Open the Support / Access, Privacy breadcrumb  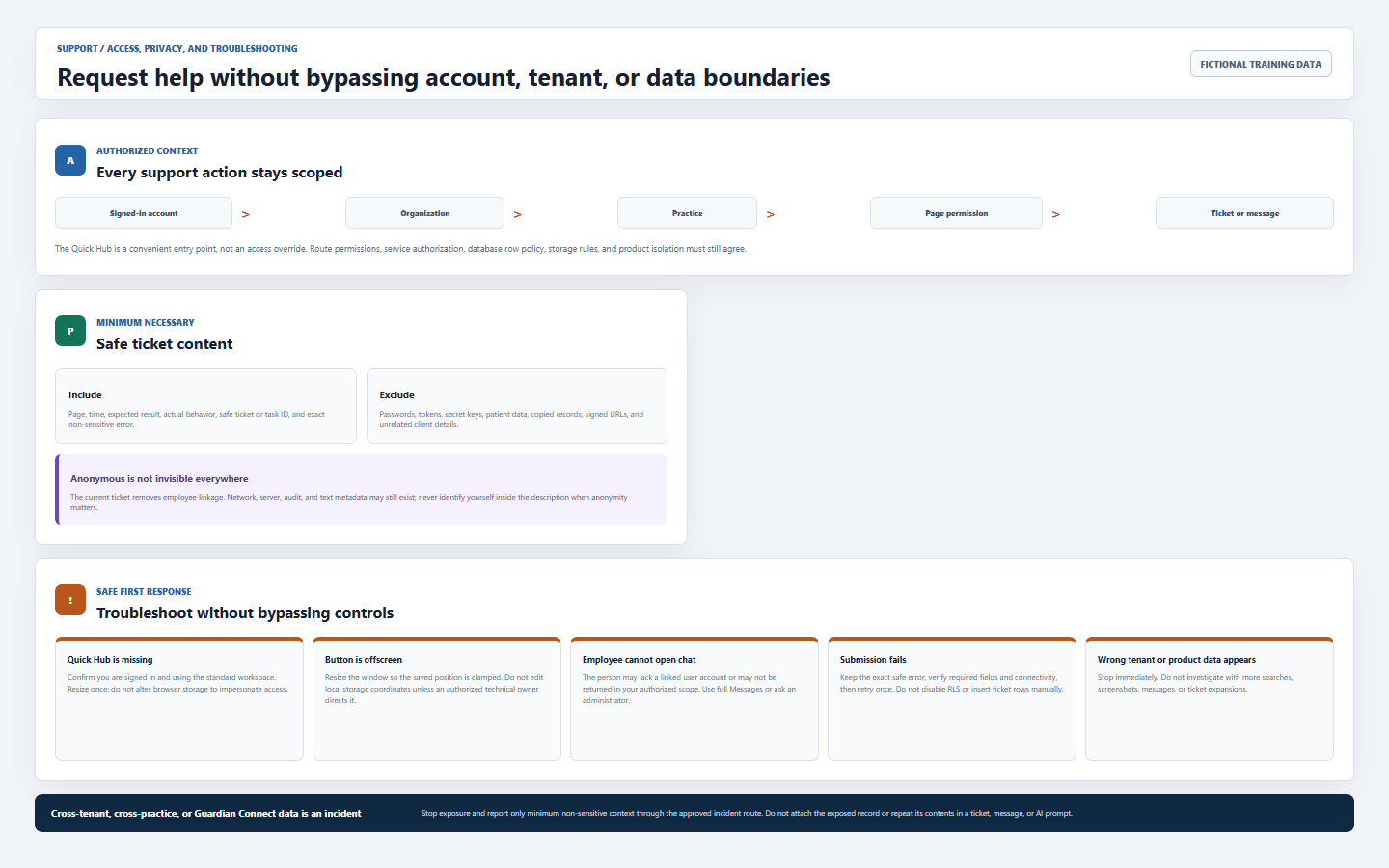point(177,48)
